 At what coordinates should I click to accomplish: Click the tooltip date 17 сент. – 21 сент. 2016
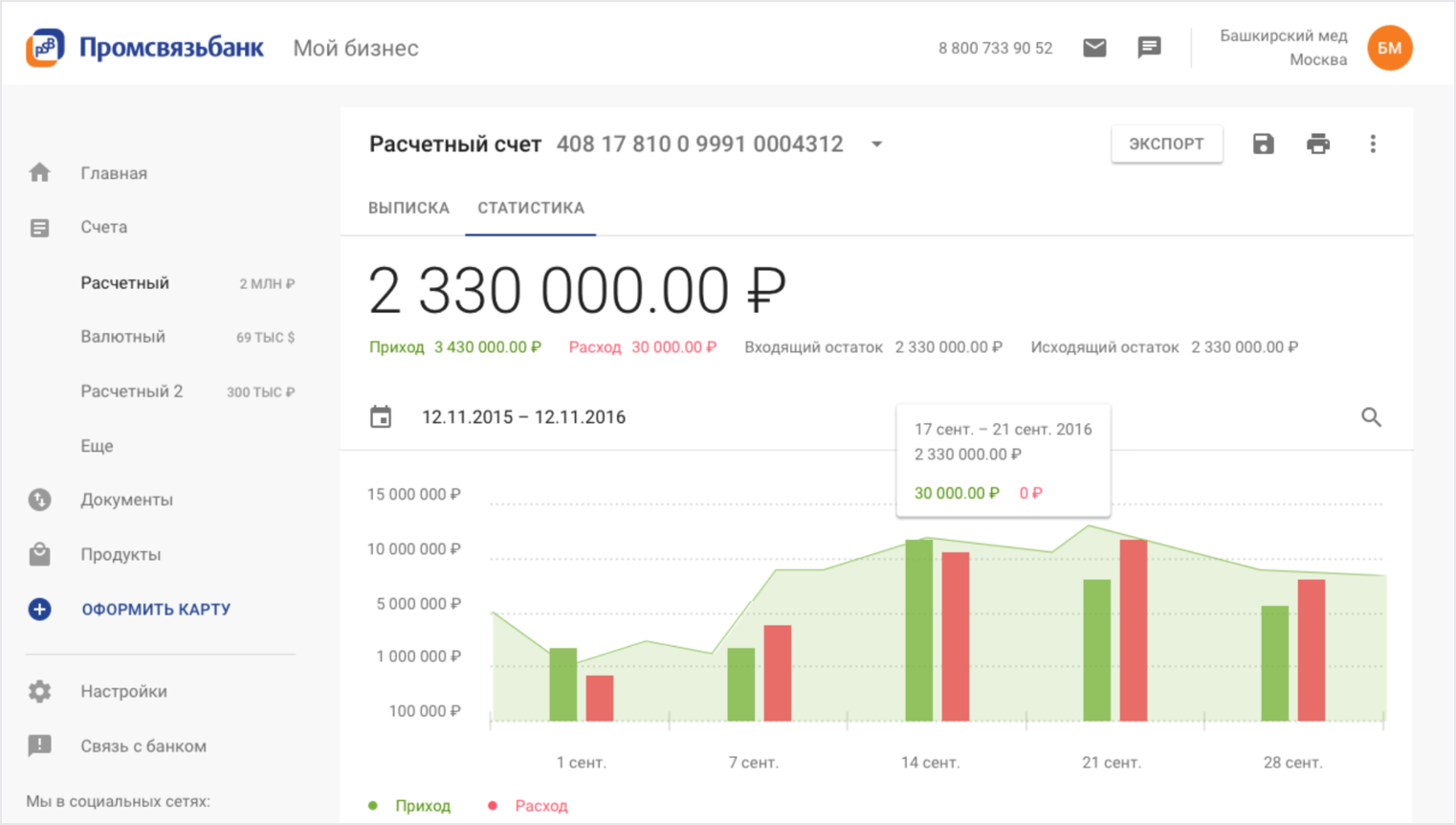point(1003,430)
